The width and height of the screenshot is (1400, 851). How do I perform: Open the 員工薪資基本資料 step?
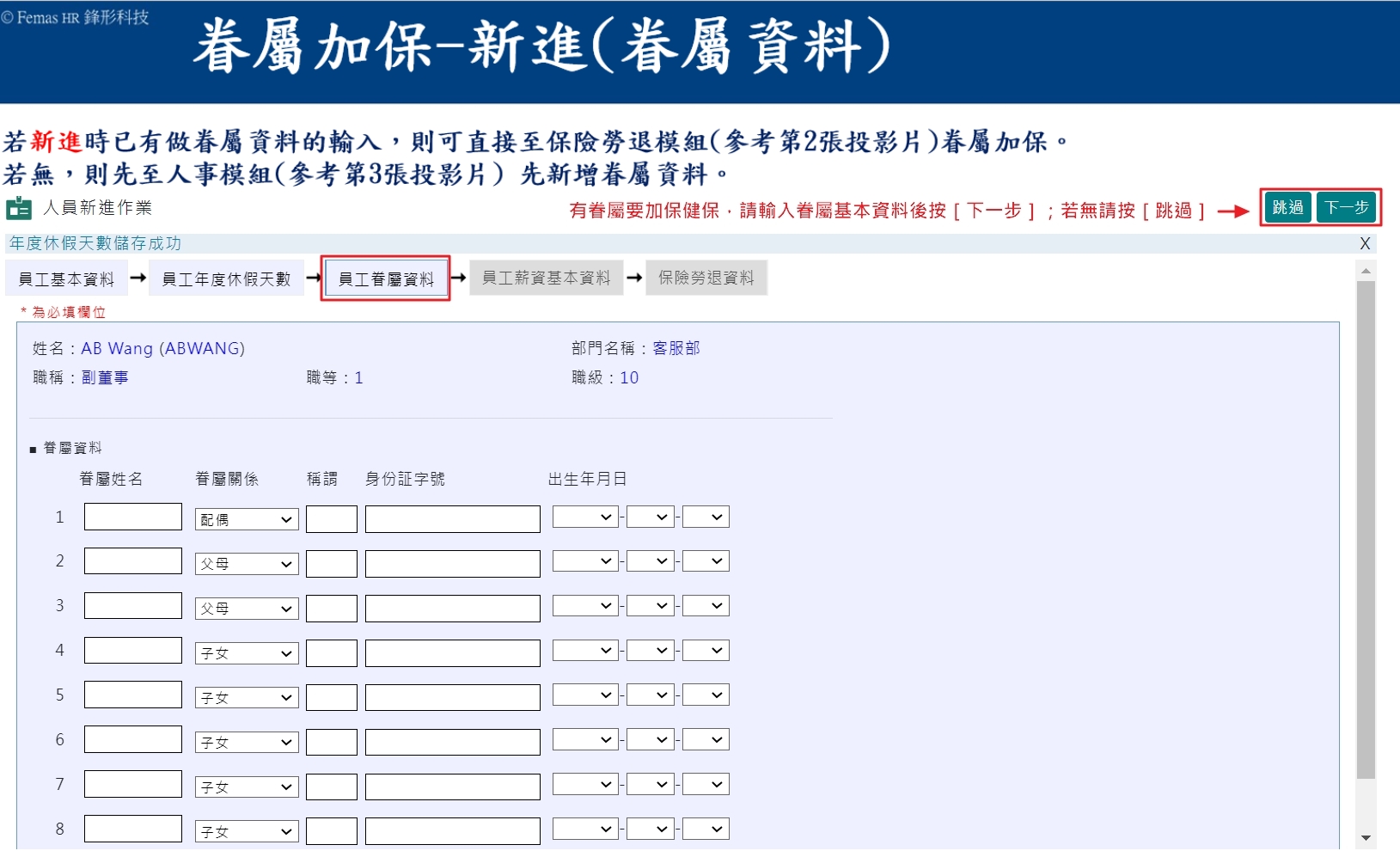(x=547, y=277)
